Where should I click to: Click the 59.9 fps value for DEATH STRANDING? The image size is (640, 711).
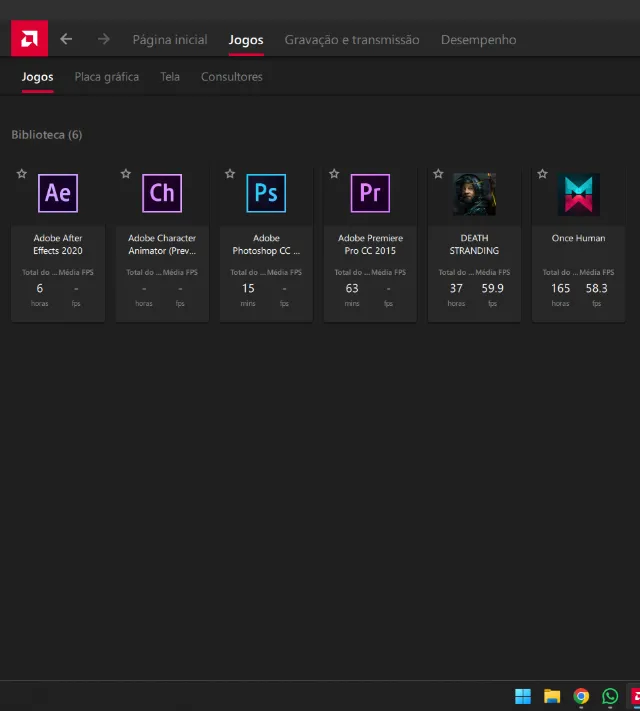coord(493,288)
